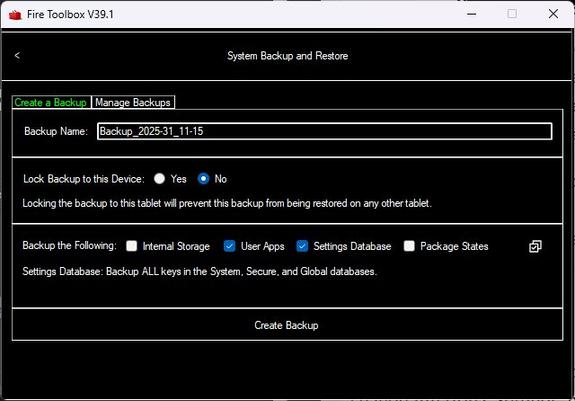Image resolution: width=575 pixels, height=401 pixels.
Task: Click the back arrow icon
Action: pyautogui.click(x=17, y=56)
